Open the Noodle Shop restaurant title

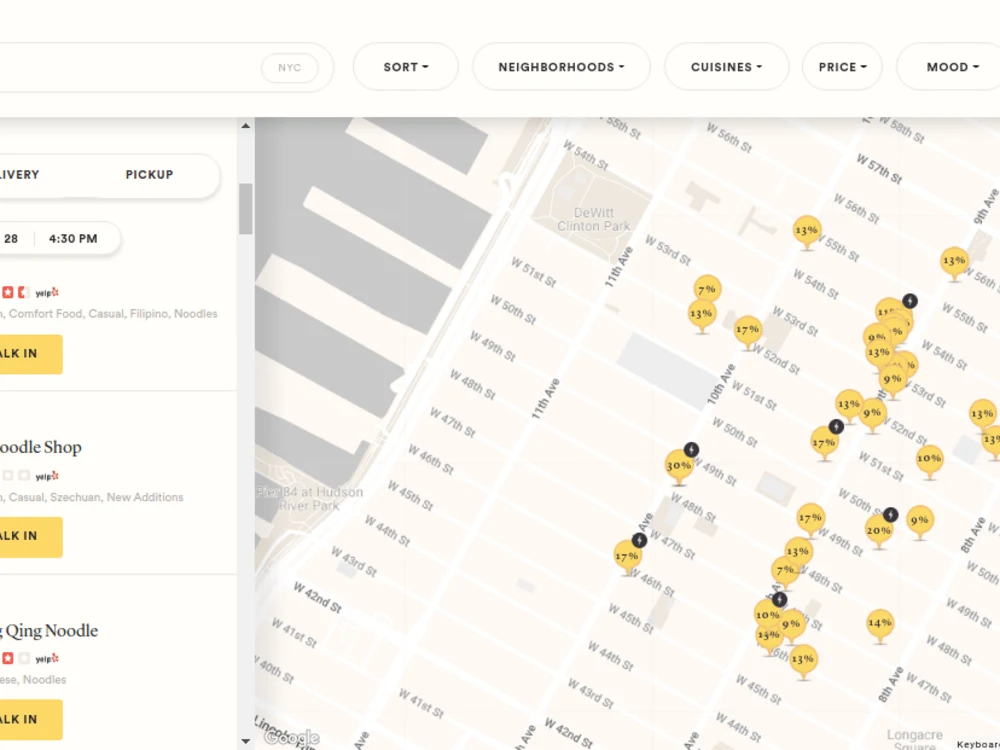click(x=41, y=447)
